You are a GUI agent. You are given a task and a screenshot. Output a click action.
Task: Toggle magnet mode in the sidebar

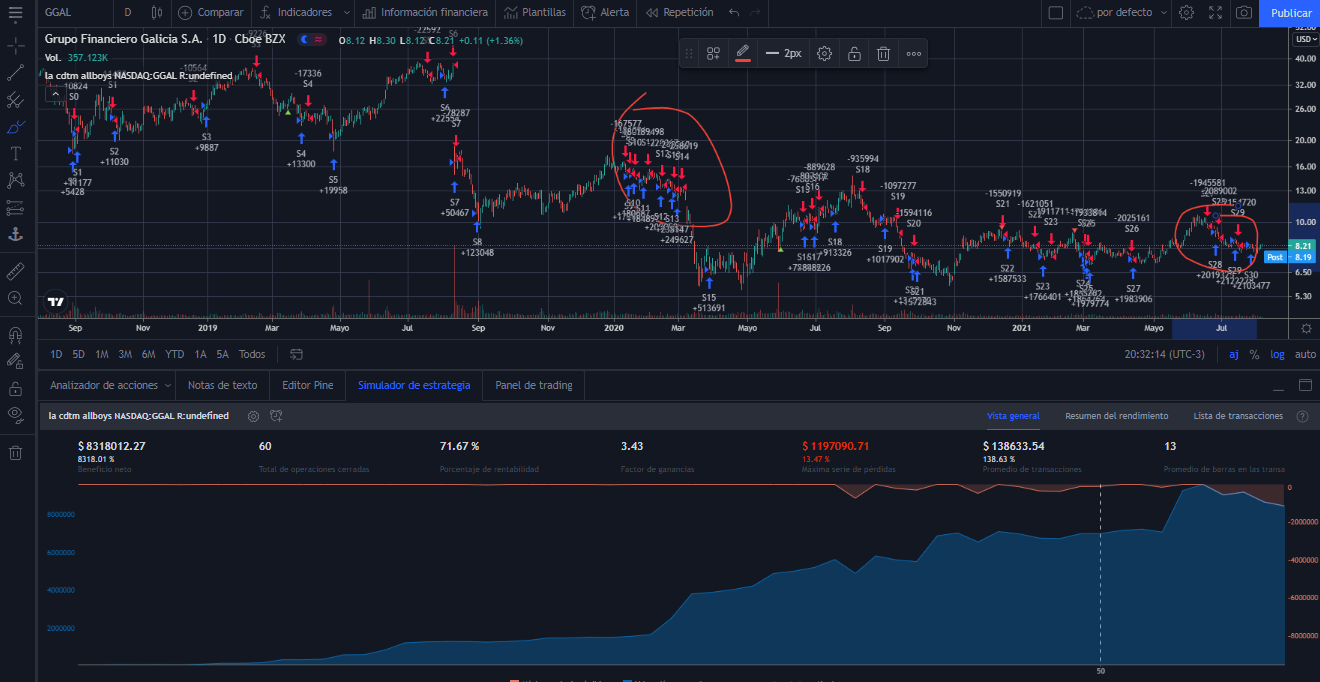coord(16,335)
